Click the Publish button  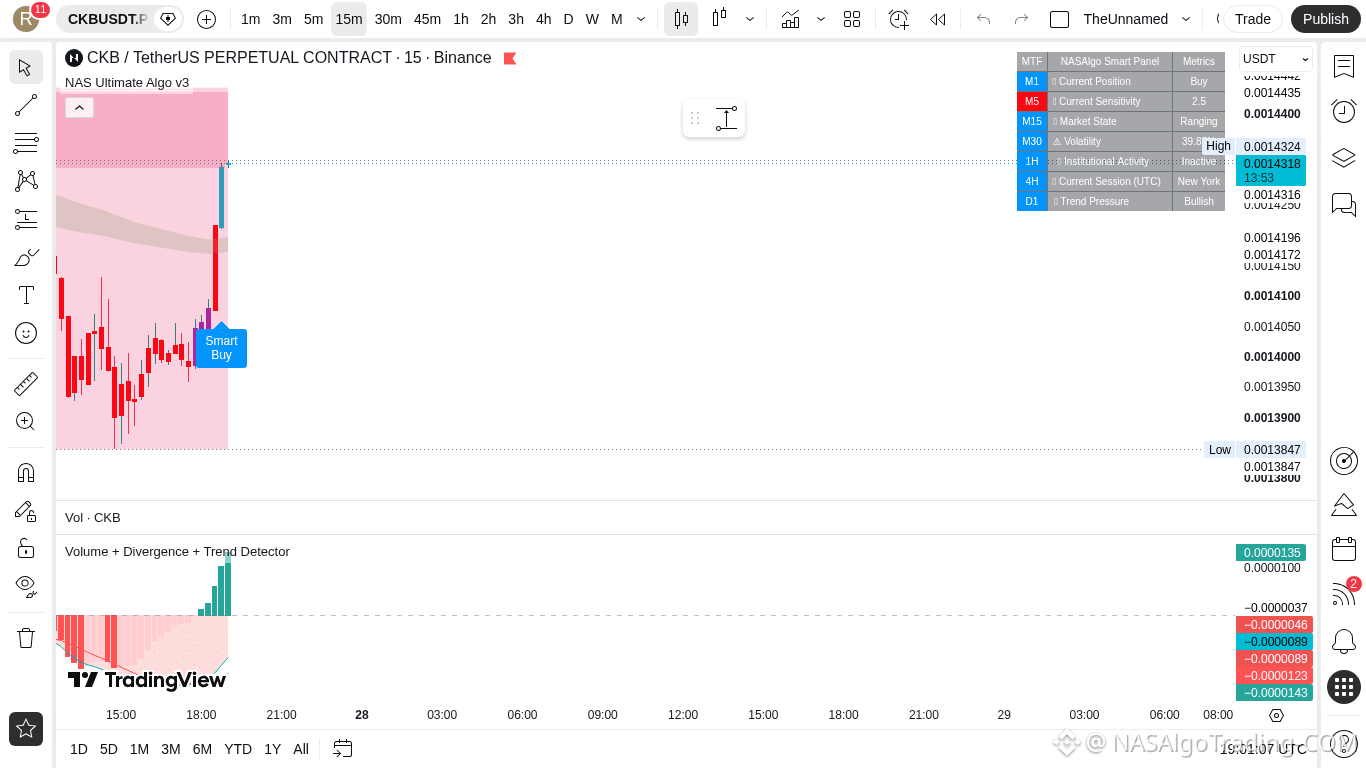1326,19
